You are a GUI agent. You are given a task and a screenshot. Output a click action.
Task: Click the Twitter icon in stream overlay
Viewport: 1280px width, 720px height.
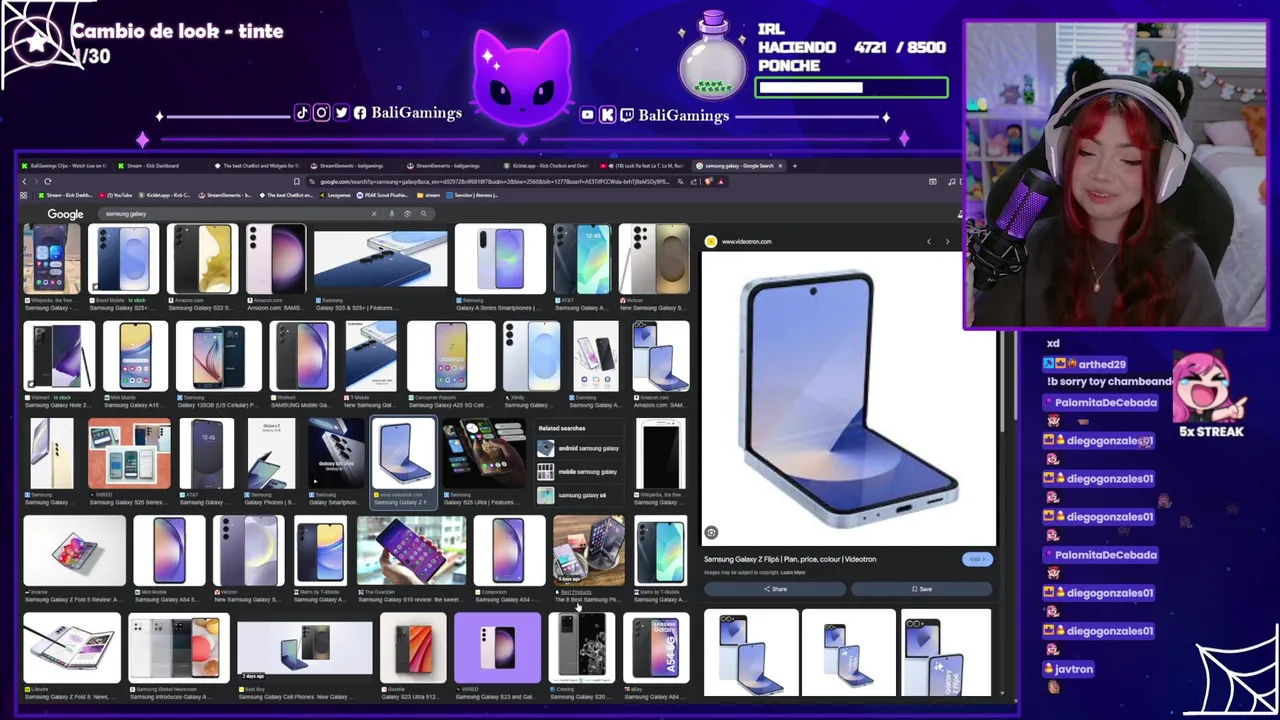pyautogui.click(x=341, y=113)
